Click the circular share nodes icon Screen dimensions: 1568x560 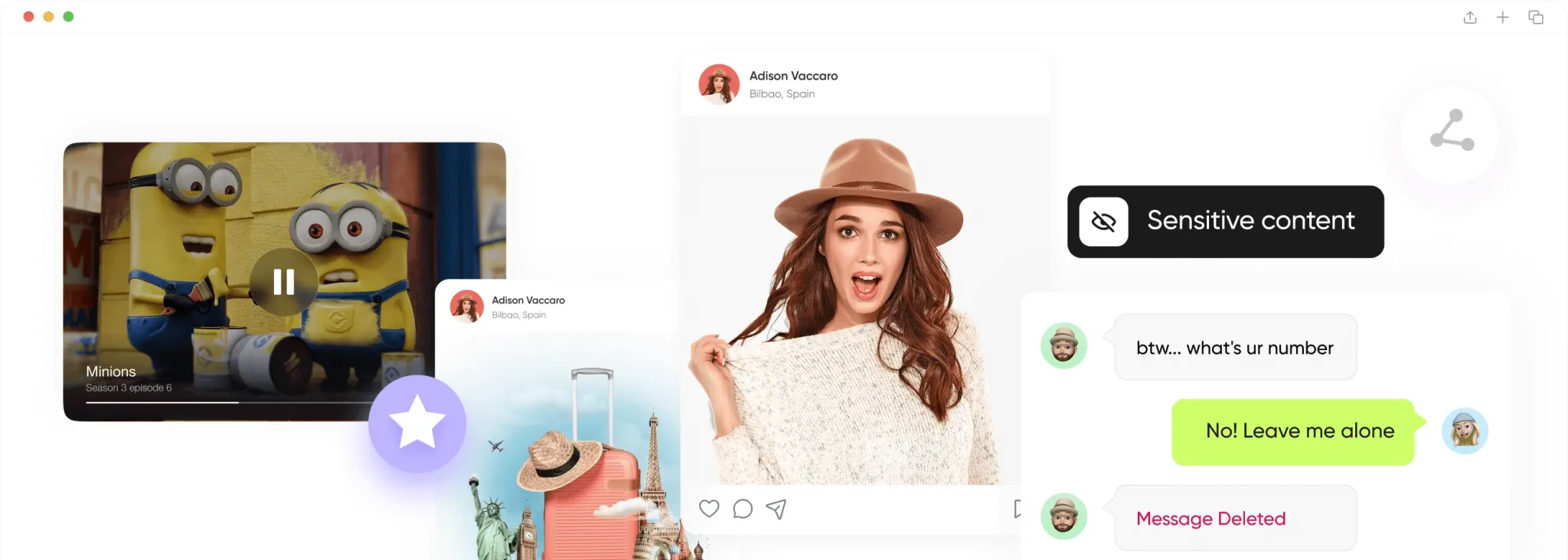pyautogui.click(x=1451, y=131)
